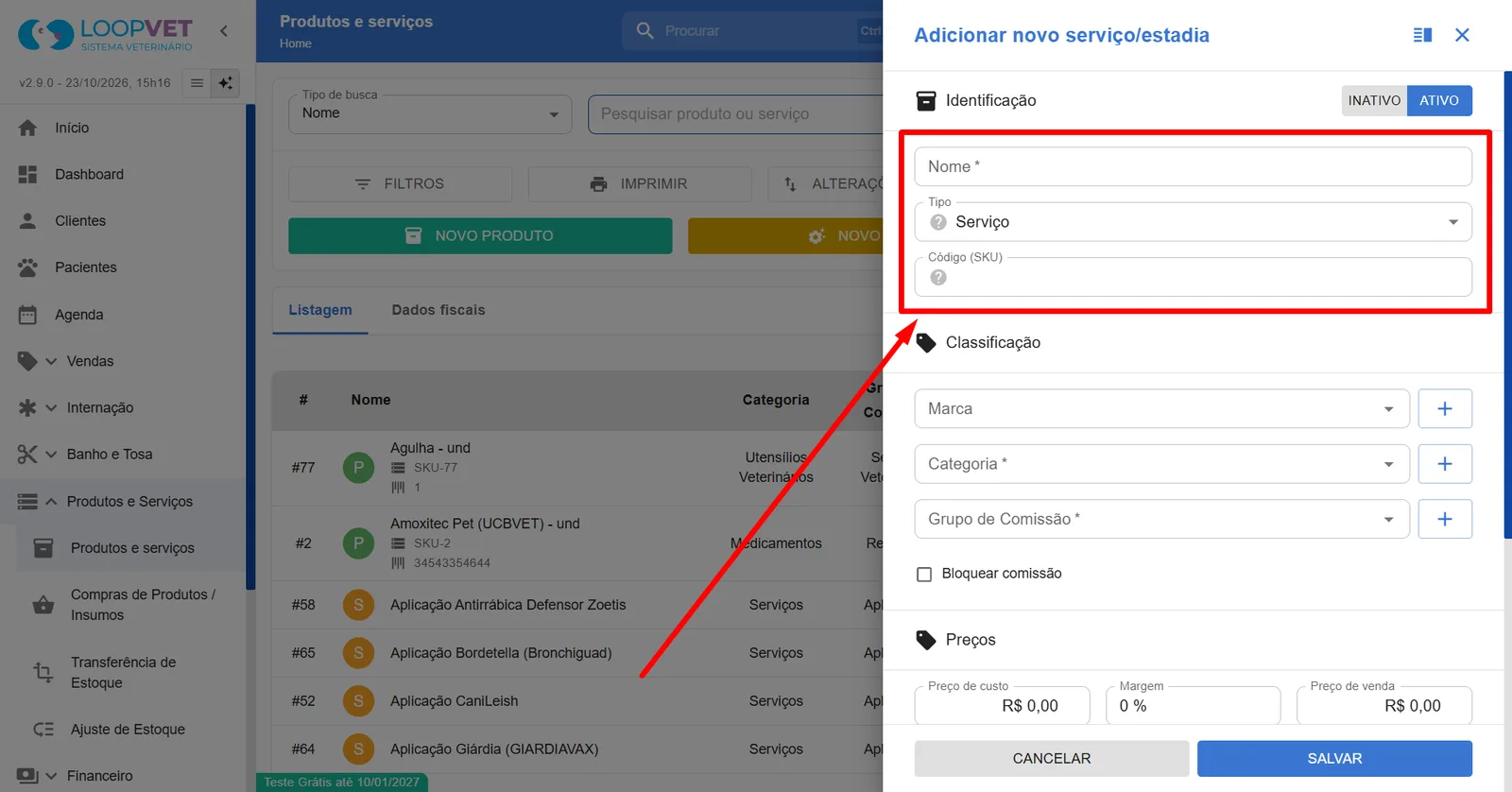
Task: Open Dashboard in the sidebar
Action: point(89,174)
